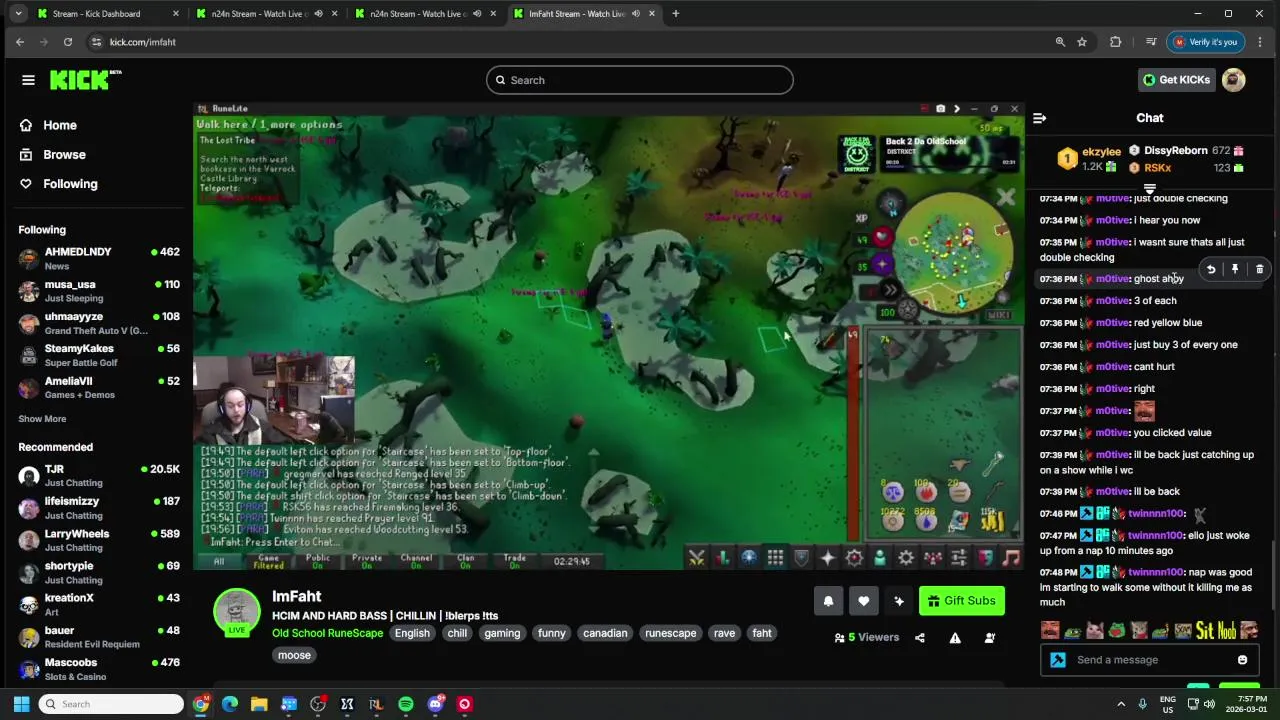The height and width of the screenshot is (720, 1280).
Task: Expand the RuneLite sidebar arrow
Action: (956, 108)
